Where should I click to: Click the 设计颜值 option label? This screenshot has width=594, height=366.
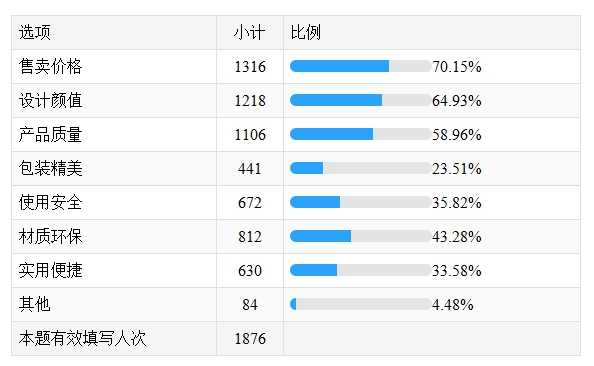tap(50, 101)
